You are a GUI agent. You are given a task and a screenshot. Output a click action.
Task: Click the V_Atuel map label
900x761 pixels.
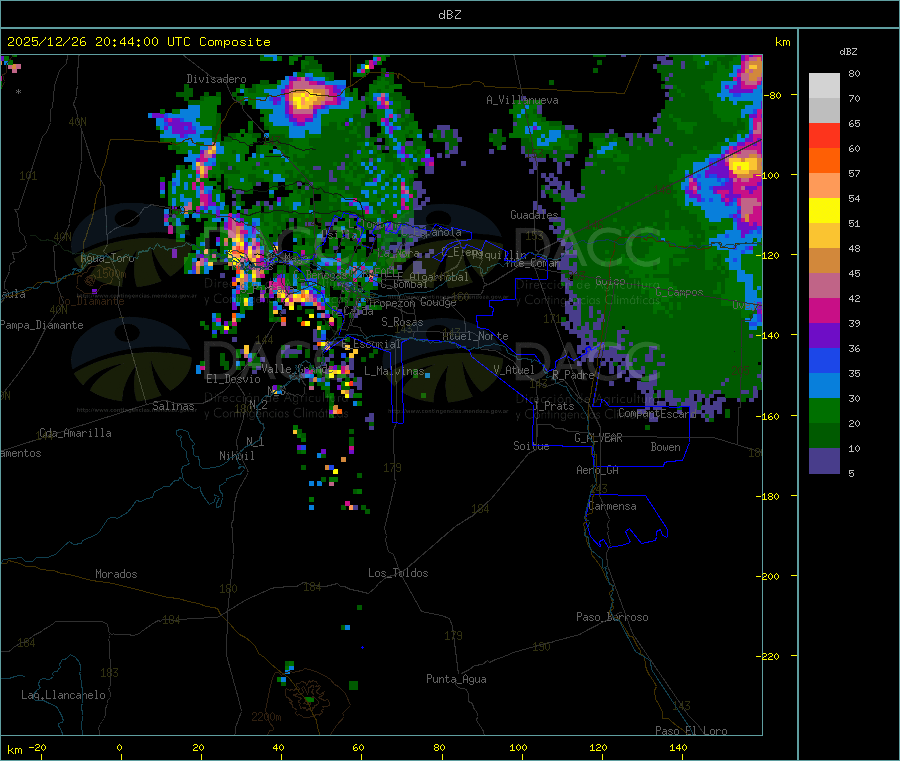514,370
